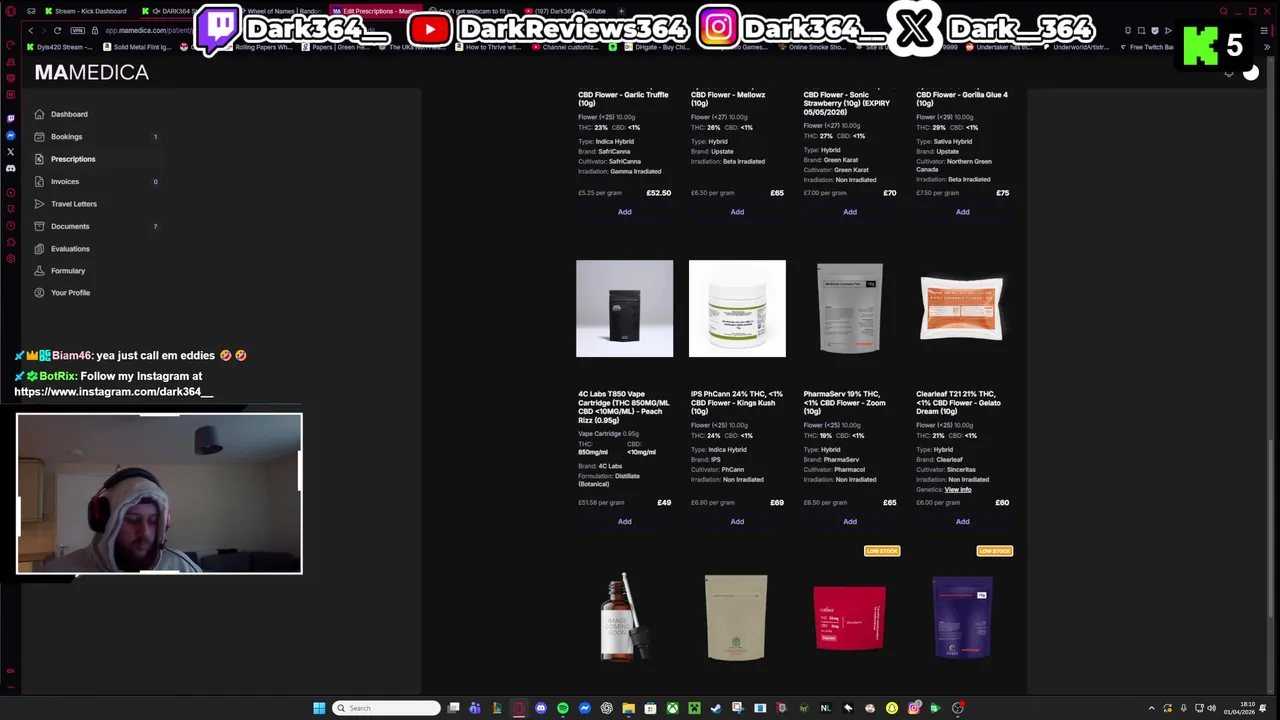
Task: Click the purple pouch product thumbnail
Action: (x=962, y=617)
